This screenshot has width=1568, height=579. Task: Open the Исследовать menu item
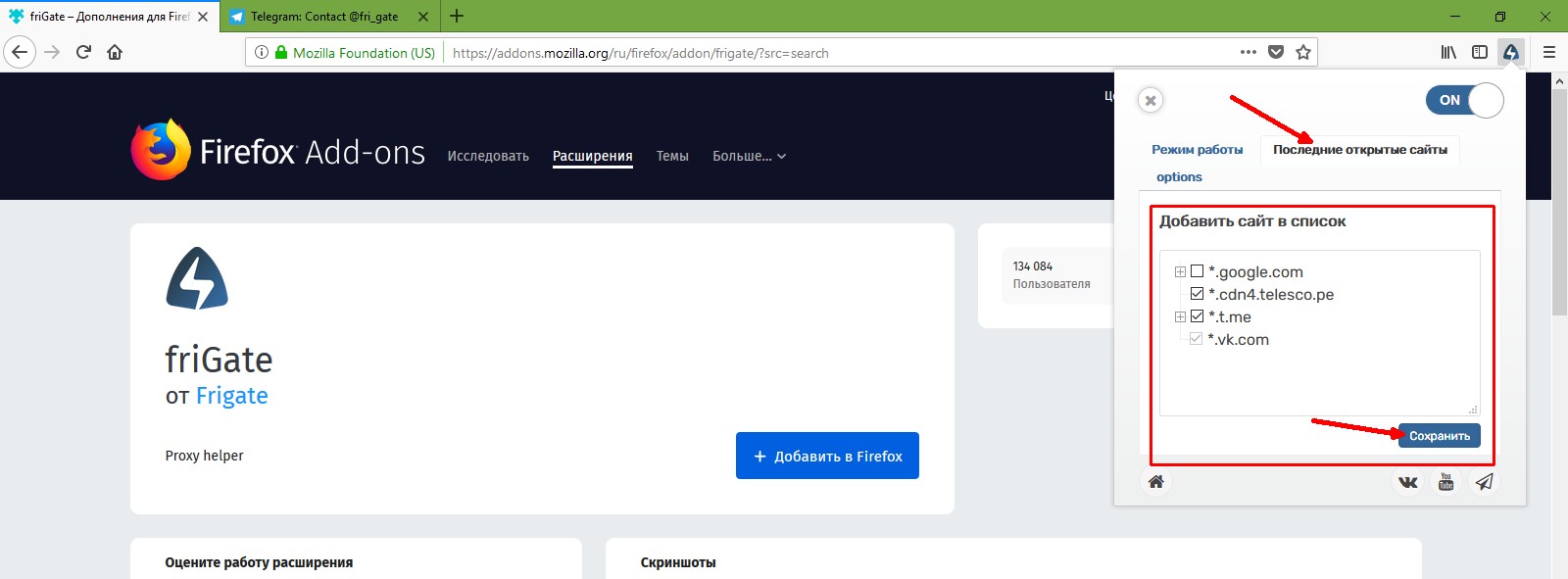tap(488, 156)
